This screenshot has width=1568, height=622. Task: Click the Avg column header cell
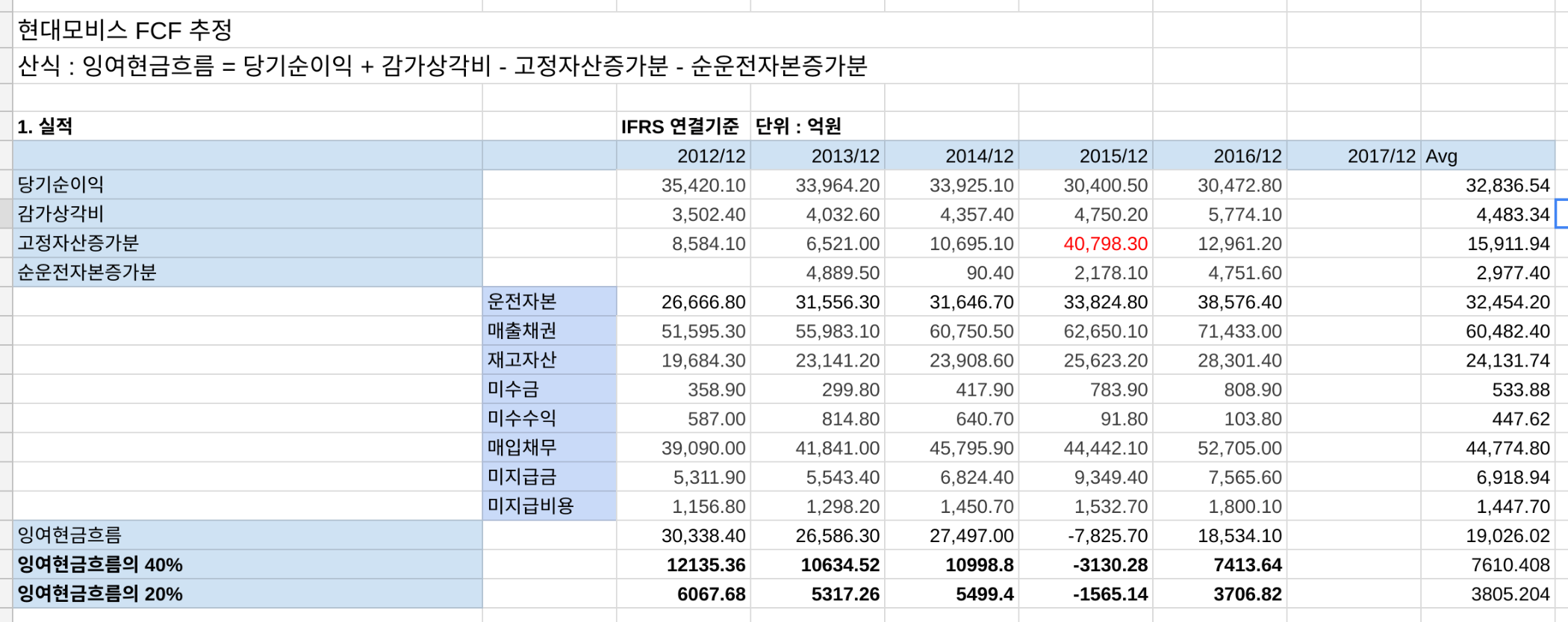point(1488,156)
